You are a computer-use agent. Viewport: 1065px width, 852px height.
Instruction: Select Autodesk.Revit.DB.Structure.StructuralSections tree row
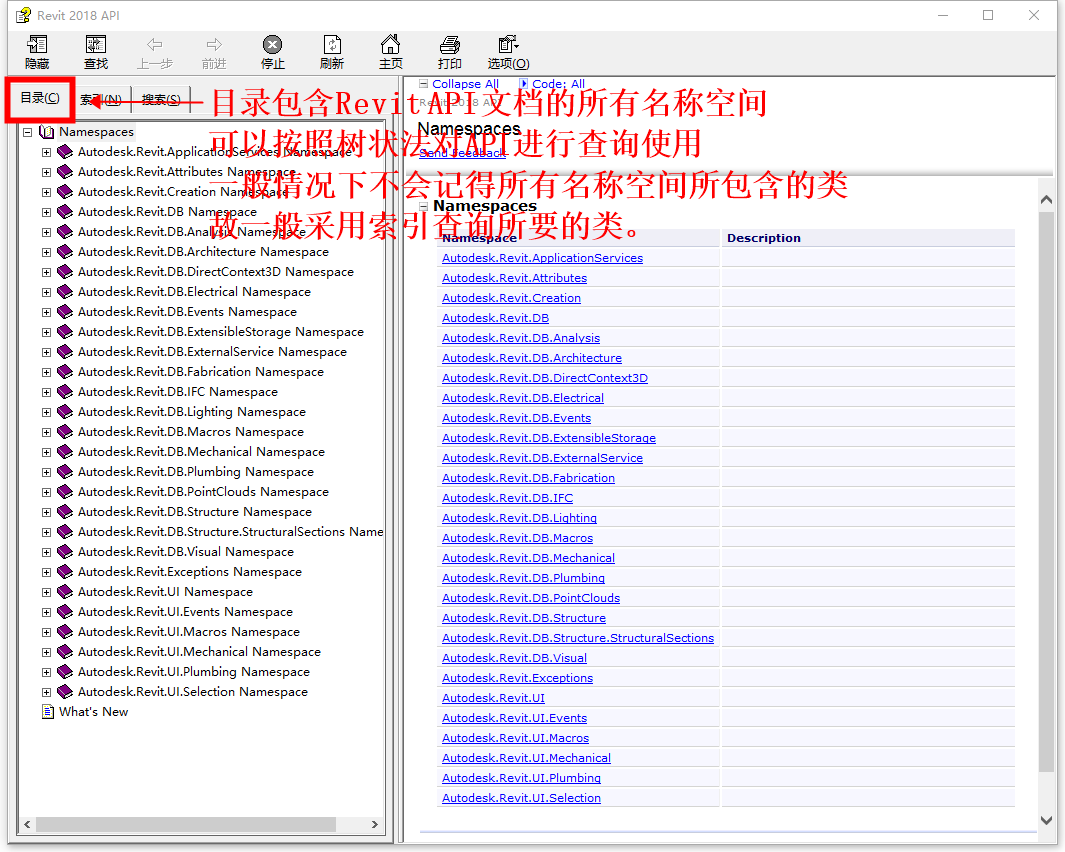tap(230, 532)
